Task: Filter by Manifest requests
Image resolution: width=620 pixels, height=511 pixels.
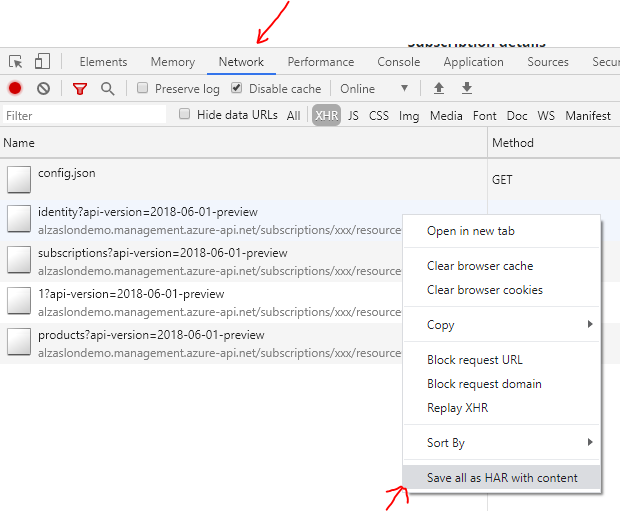Action: tap(588, 115)
